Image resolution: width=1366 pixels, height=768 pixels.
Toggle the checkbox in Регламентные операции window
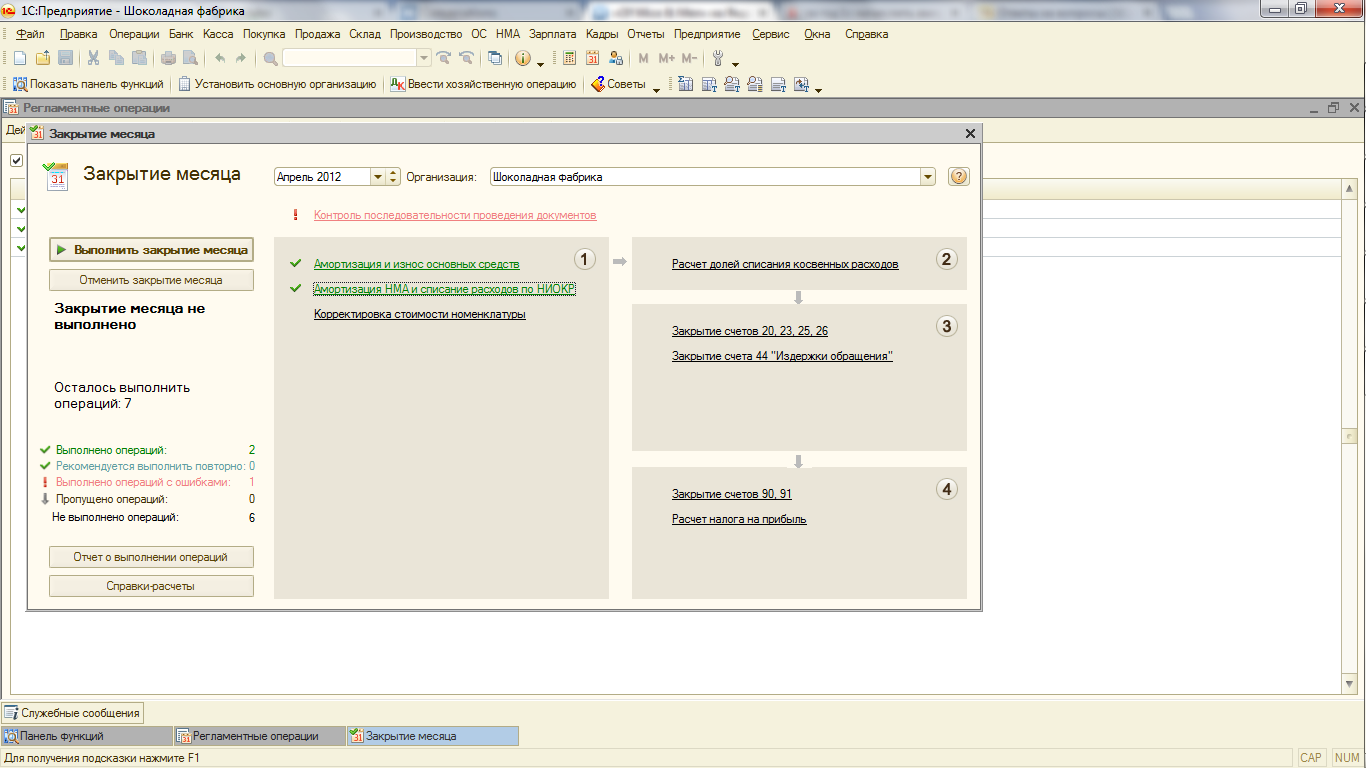[17, 160]
